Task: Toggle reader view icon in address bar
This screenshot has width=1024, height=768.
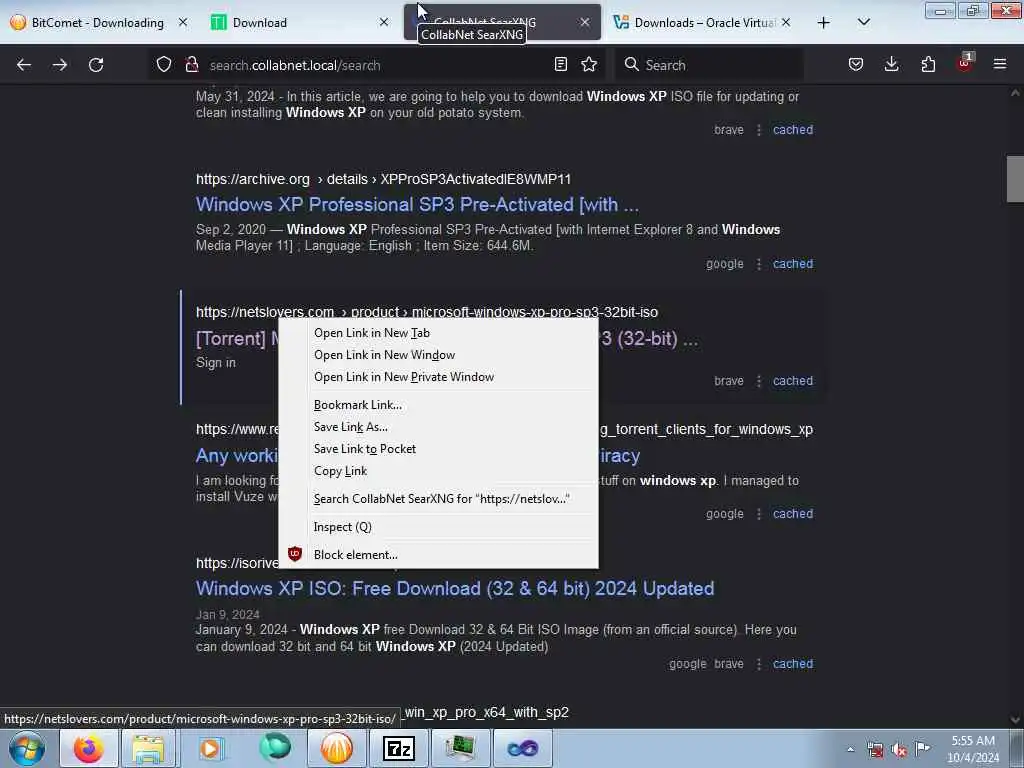Action: tap(560, 64)
